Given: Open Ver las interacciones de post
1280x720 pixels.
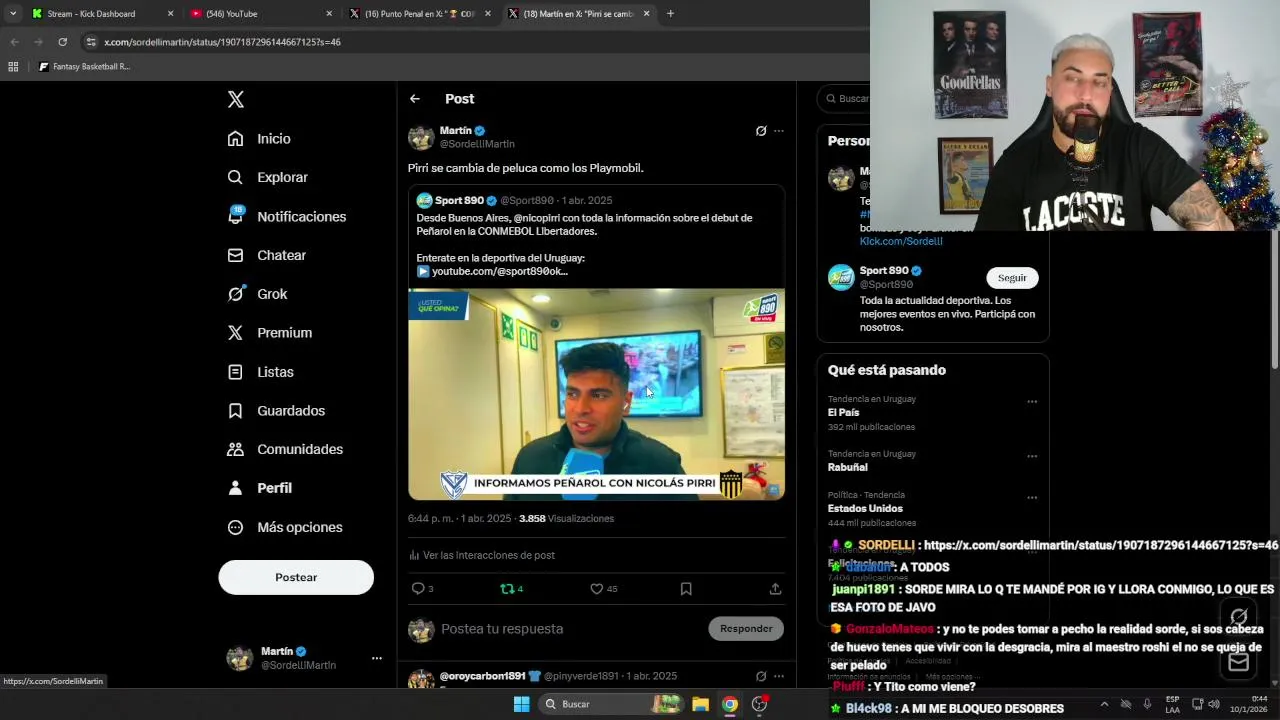Looking at the screenshot, I should coord(482,555).
